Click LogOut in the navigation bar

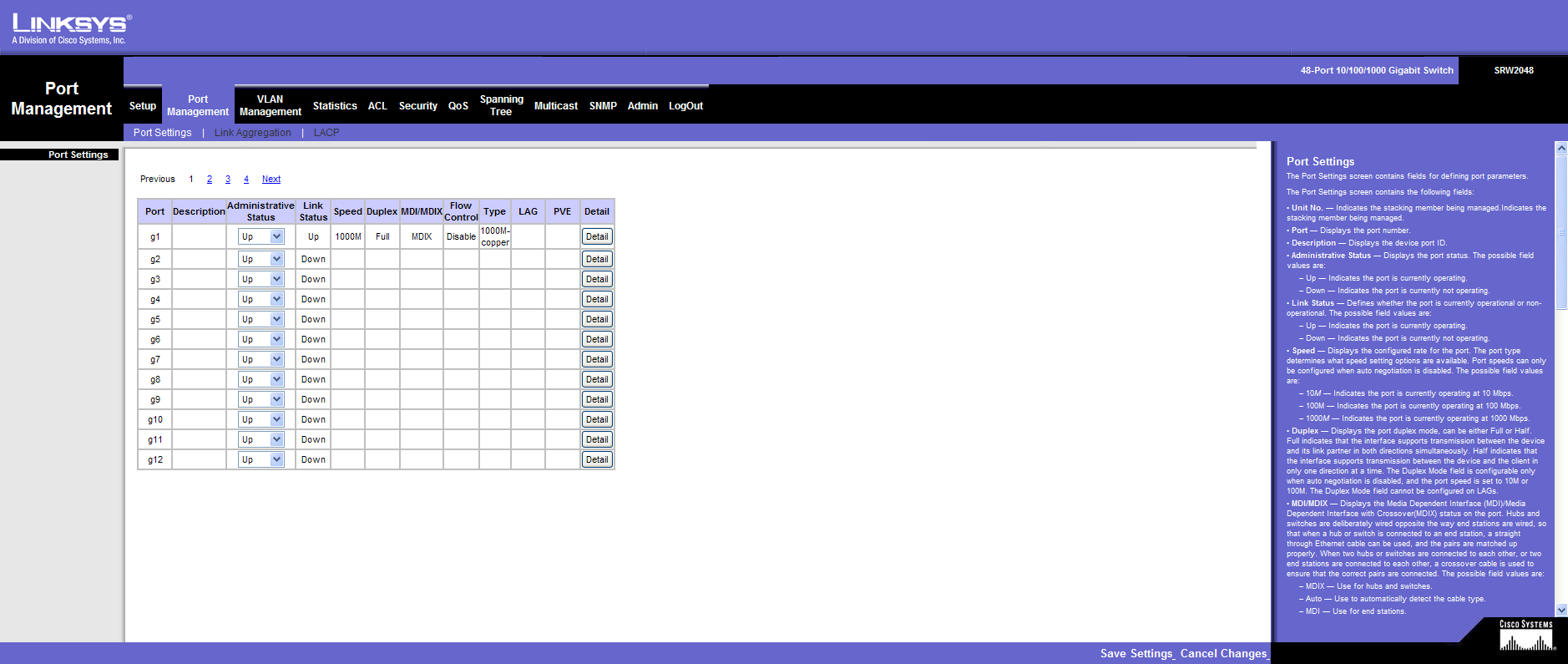click(685, 106)
